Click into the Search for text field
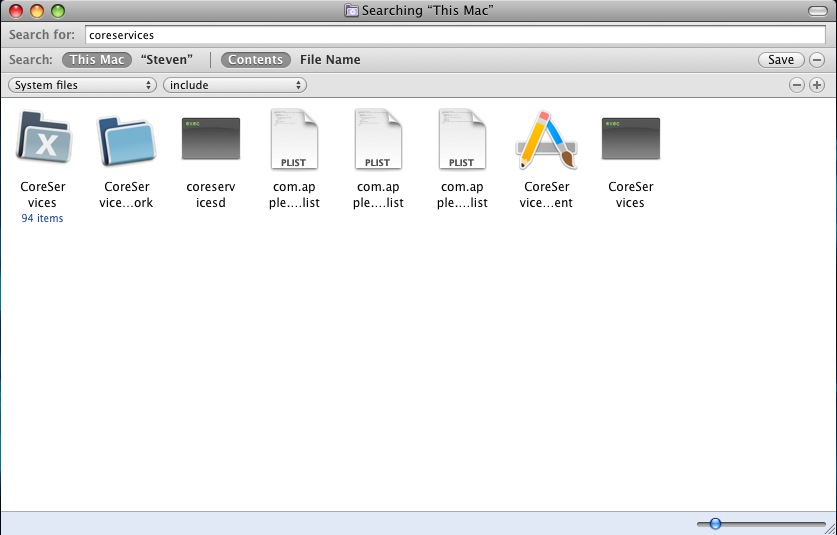Viewport: 837px width, 535px height. click(455, 35)
